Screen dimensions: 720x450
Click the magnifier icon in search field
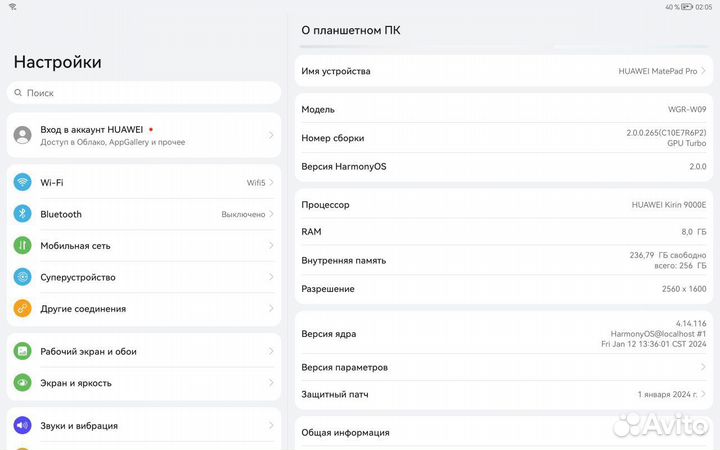coord(17,93)
